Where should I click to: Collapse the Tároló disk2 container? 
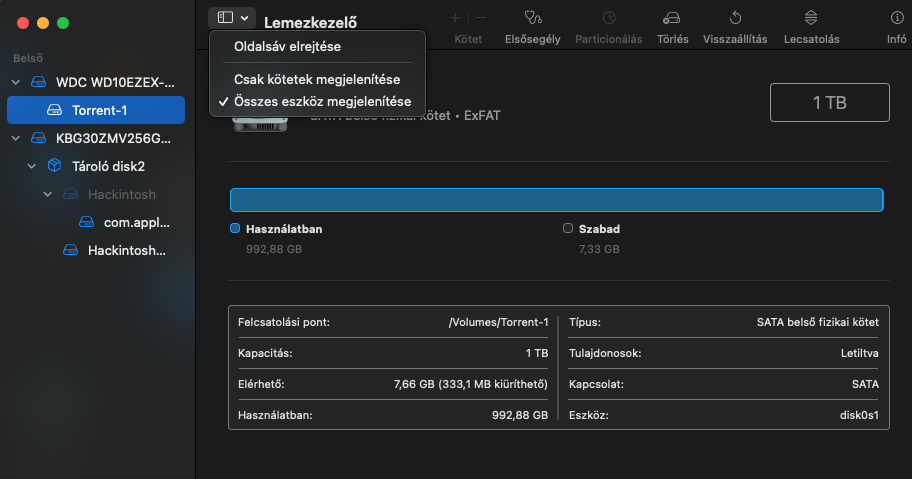click(32, 166)
